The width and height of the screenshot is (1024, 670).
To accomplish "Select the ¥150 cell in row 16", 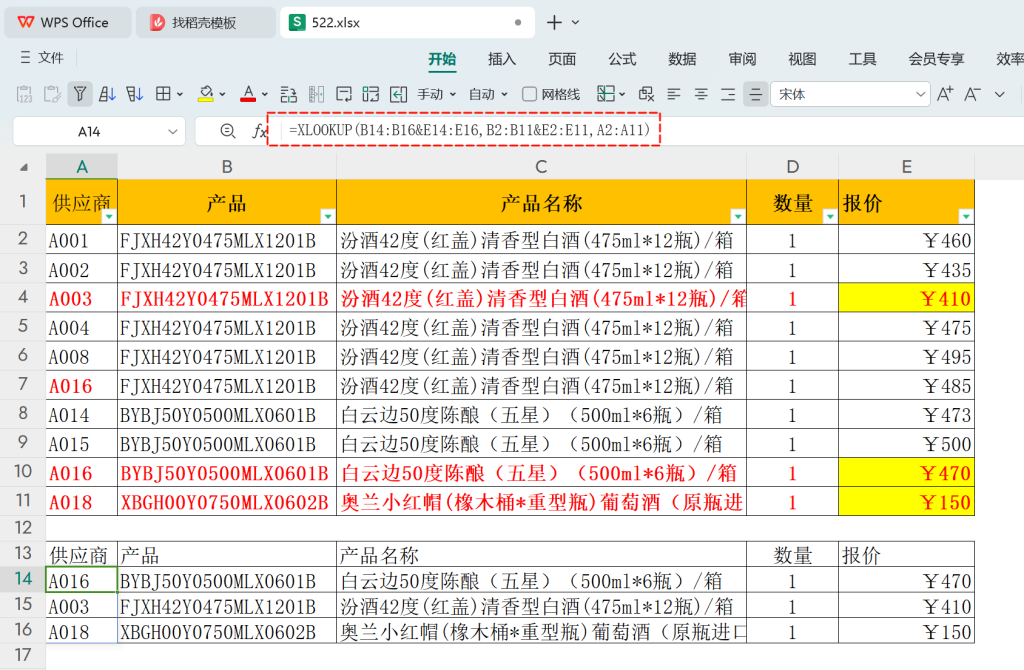I will coord(906,631).
